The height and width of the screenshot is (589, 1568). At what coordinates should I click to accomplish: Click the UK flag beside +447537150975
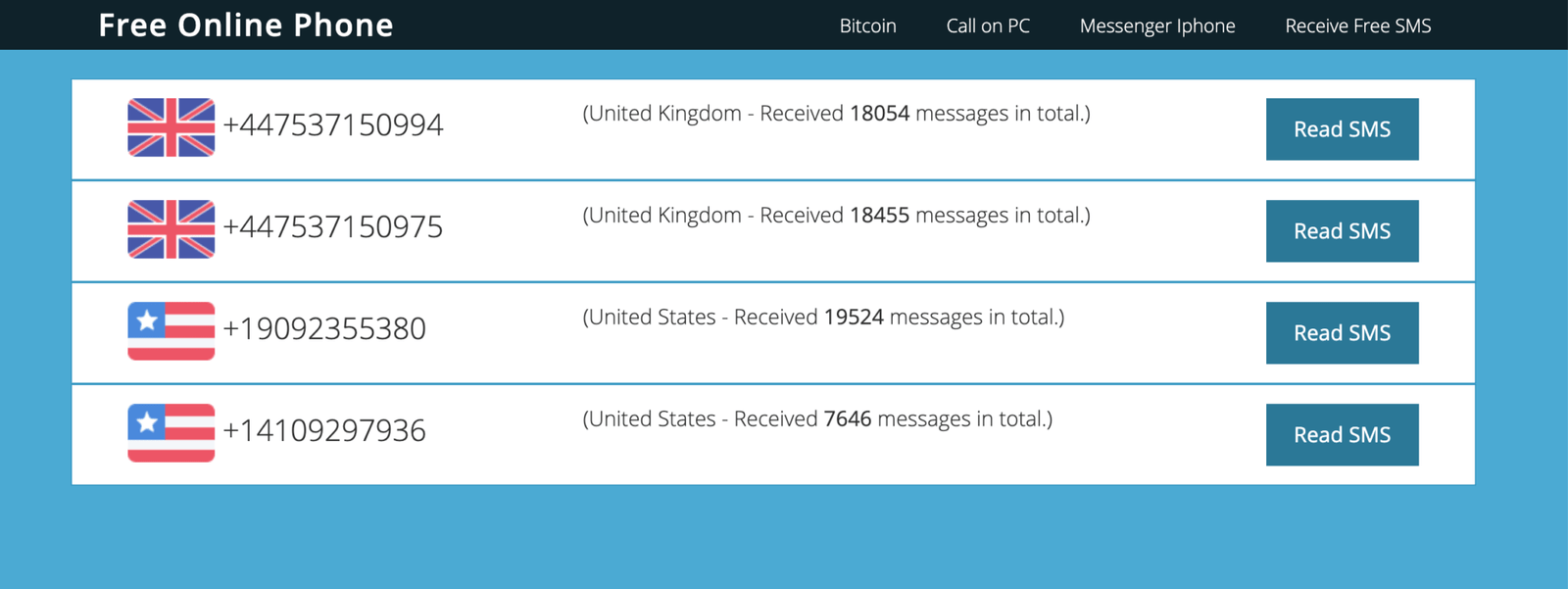click(171, 229)
